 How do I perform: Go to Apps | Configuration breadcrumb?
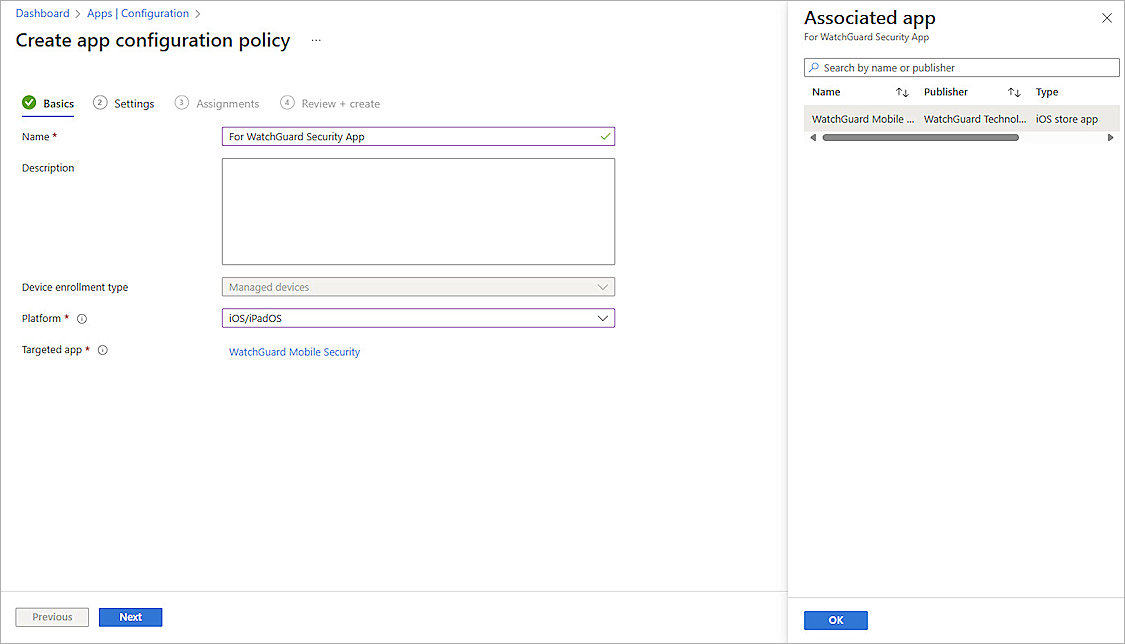pos(138,14)
